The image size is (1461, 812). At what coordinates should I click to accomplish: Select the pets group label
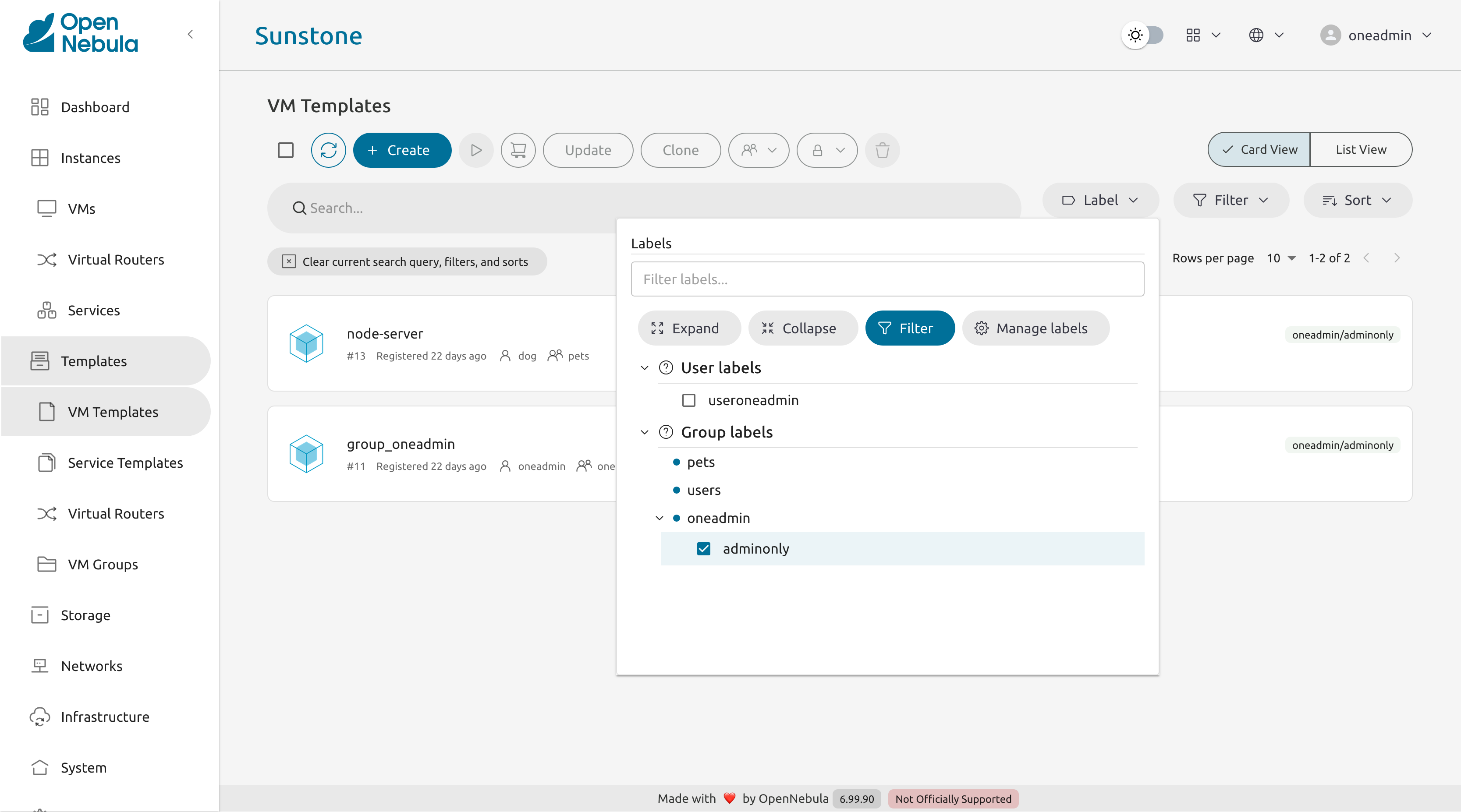pyautogui.click(x=700, y=462)
